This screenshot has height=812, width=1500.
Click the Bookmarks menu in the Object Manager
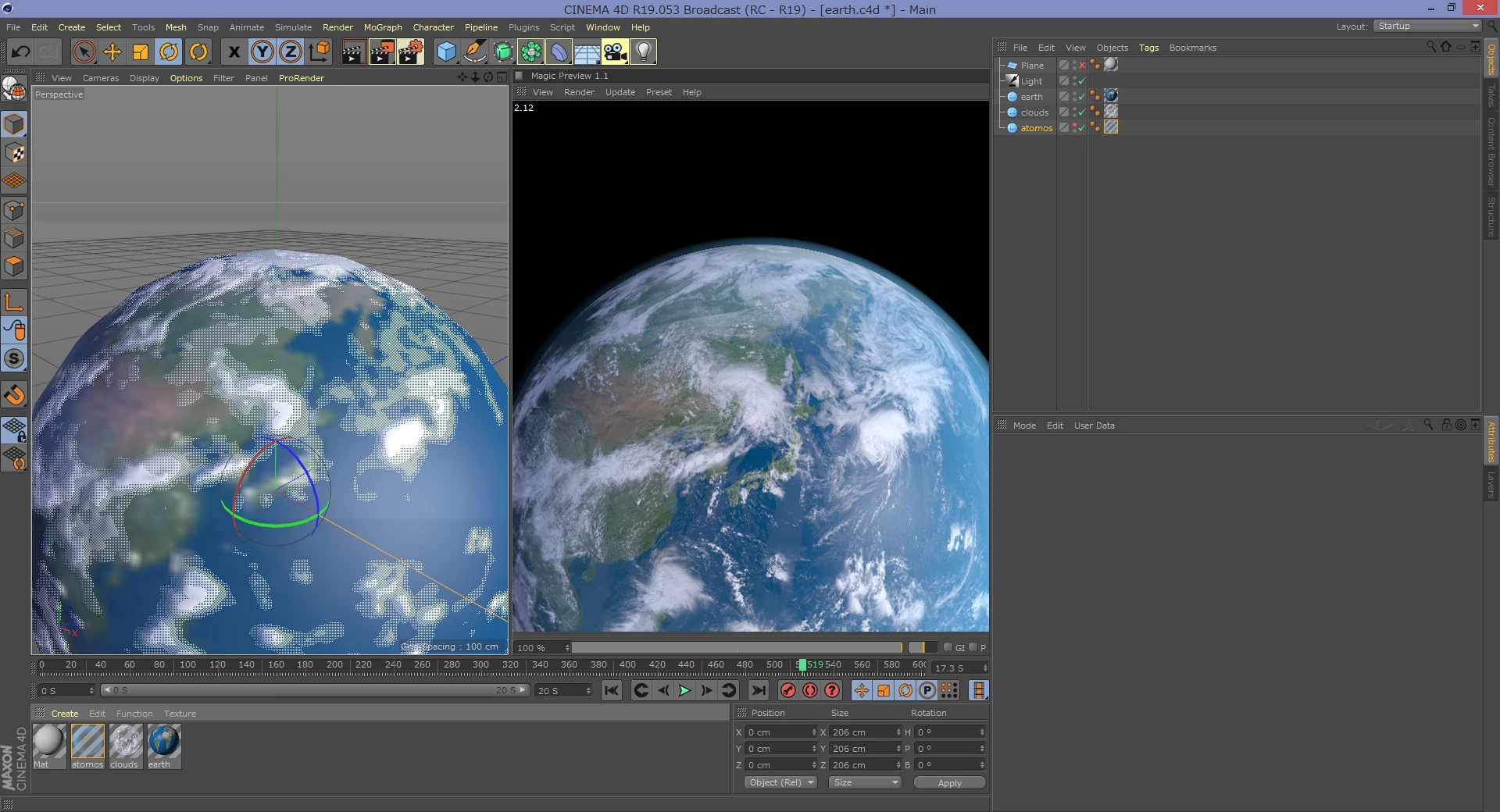tap(1192, 48)
